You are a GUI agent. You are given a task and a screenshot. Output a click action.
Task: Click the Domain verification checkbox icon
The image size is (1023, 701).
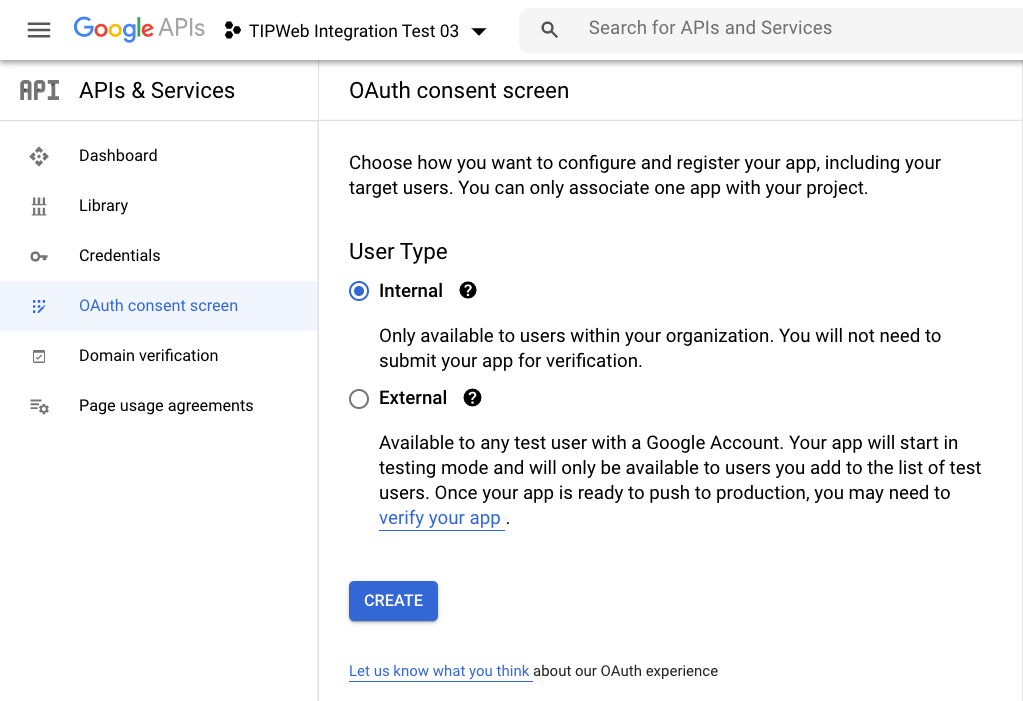pyautogui.click(x=38, y=356)
